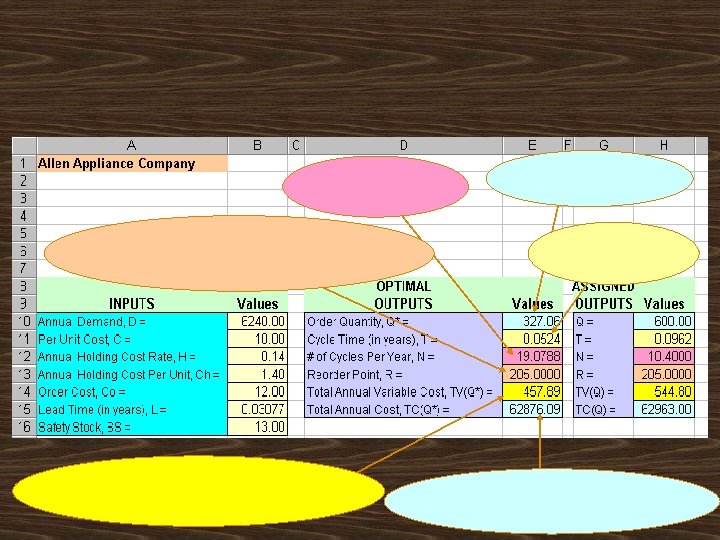Select 'Order Quantity, Q* =' label
720x540 pixels.
point(403,321)
